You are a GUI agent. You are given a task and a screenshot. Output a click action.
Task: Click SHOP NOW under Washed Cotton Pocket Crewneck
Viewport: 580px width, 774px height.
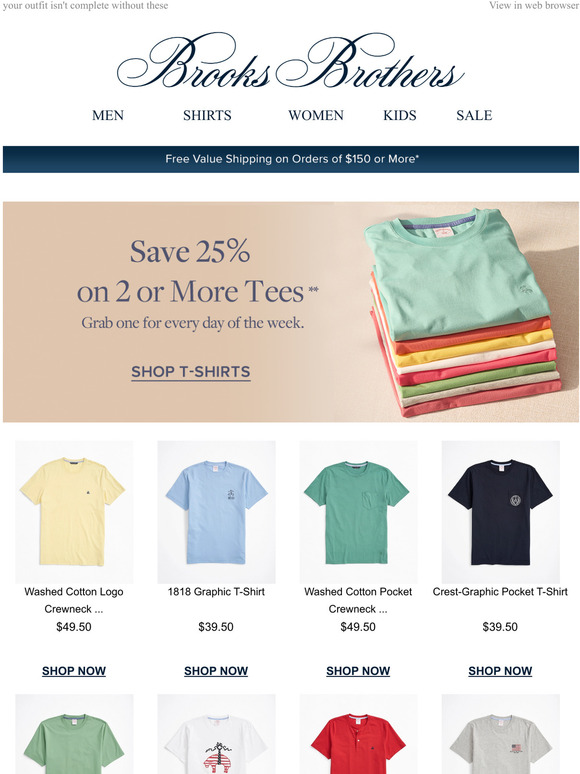coord(358,671)
